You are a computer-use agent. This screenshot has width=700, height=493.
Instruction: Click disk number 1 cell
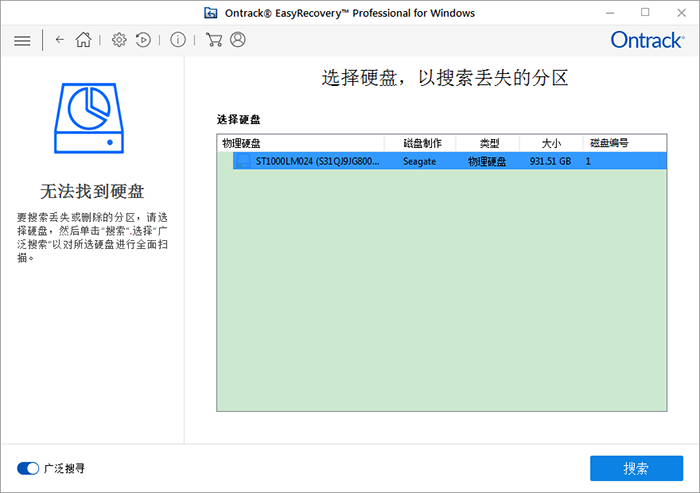coord(588,161)
